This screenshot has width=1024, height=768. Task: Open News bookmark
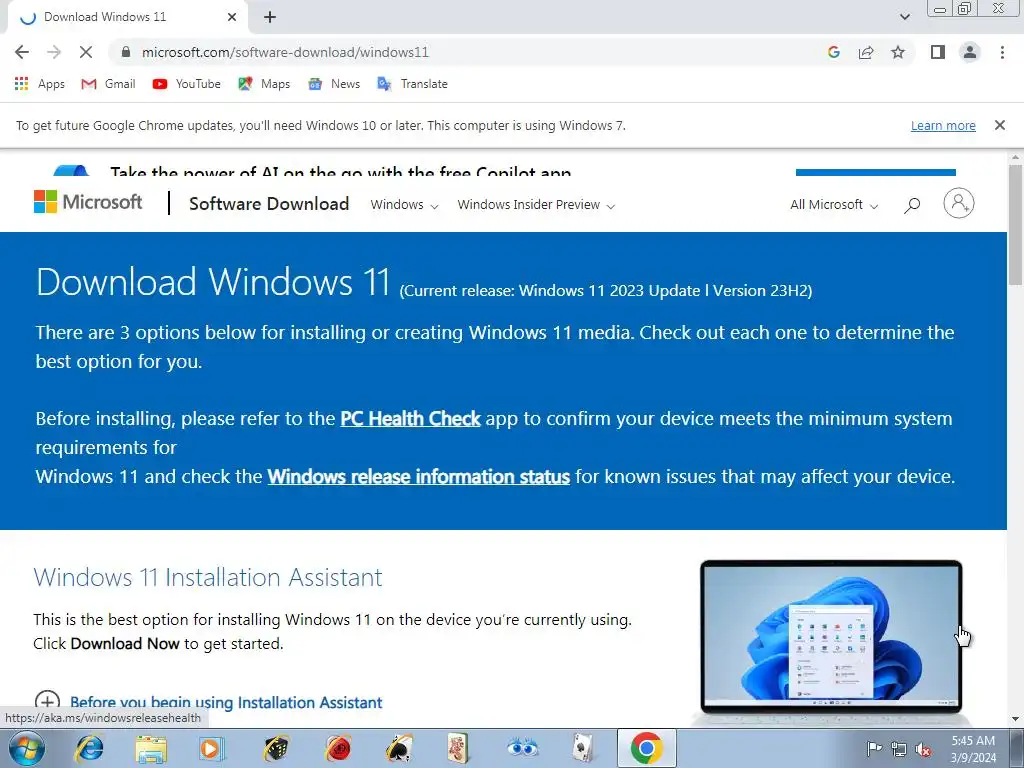click(x=334, y=84)
